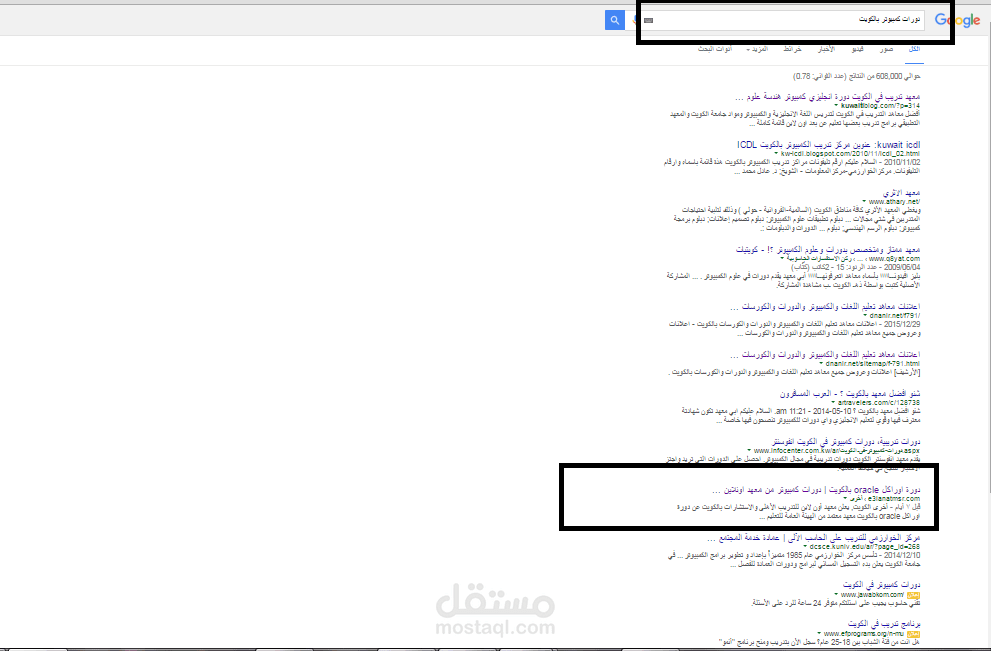
Task: Expand arrow beside www.efprograms.org ad URL
Action: [820, 633]
